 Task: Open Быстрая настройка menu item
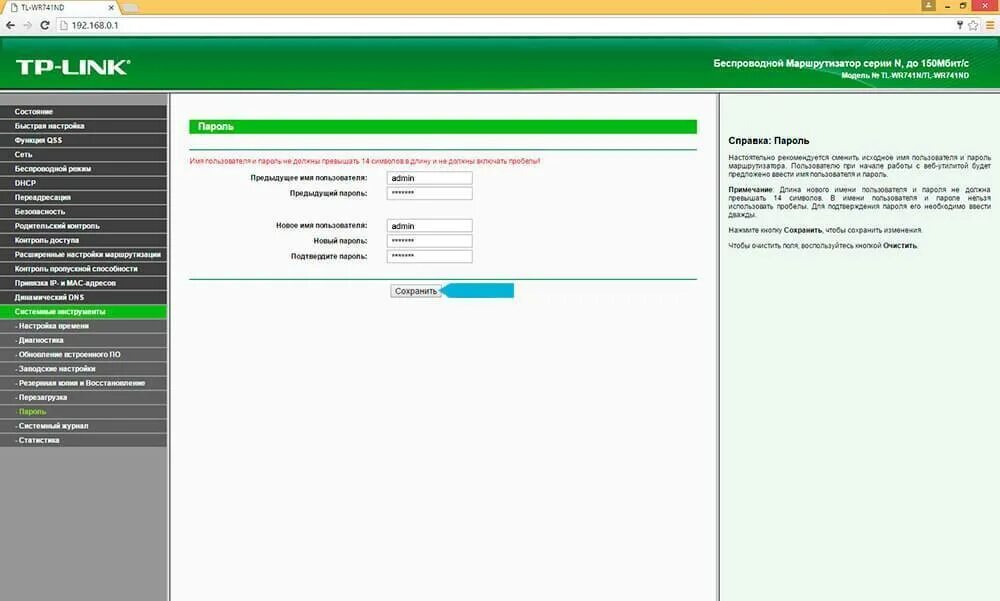coord(84,126)
